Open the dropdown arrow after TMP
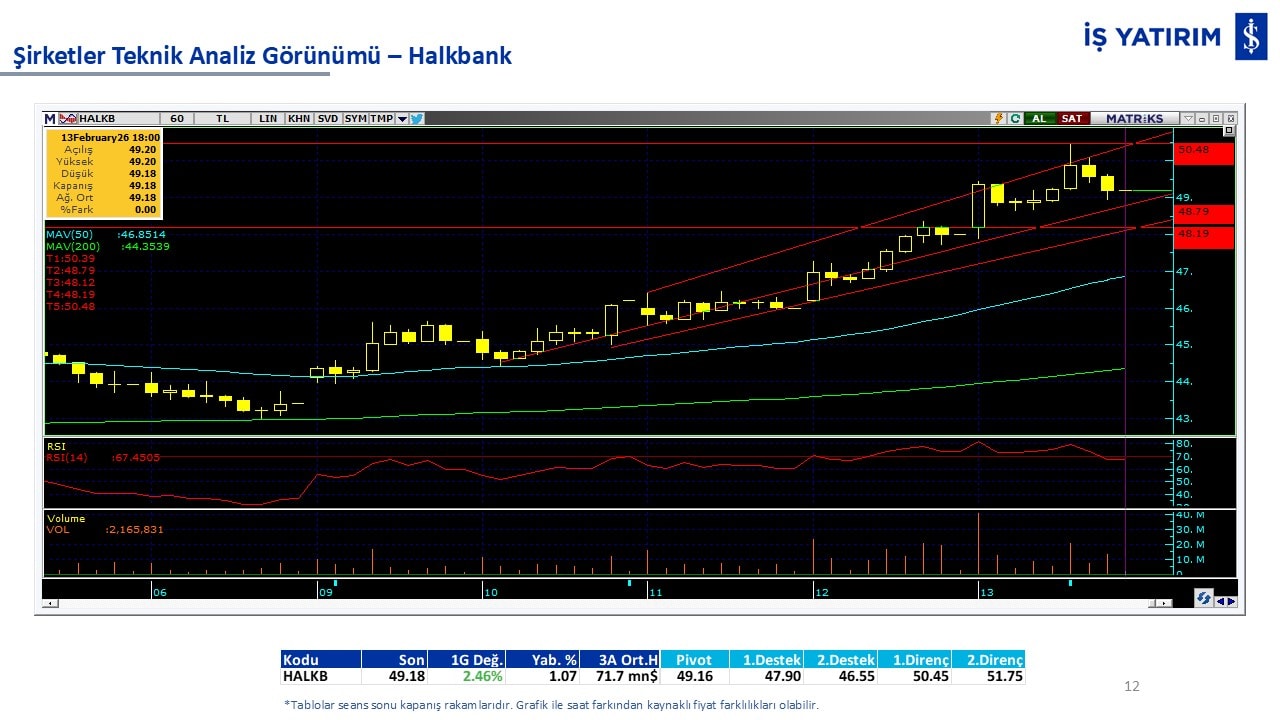Viewport: 1280px width, 720px height. (x=402, y=118)
